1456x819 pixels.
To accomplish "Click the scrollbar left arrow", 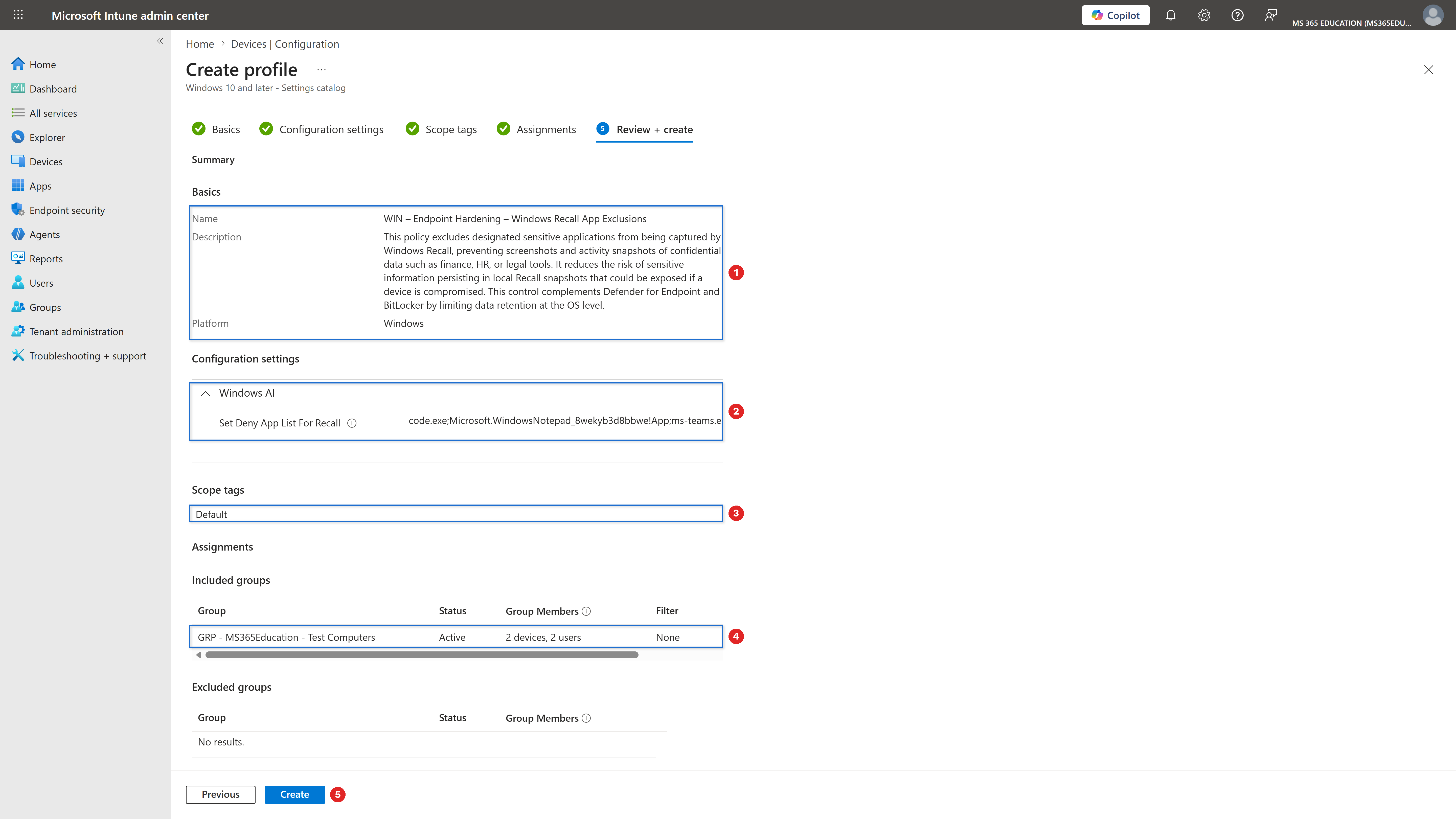I will [x=198, y=655].
